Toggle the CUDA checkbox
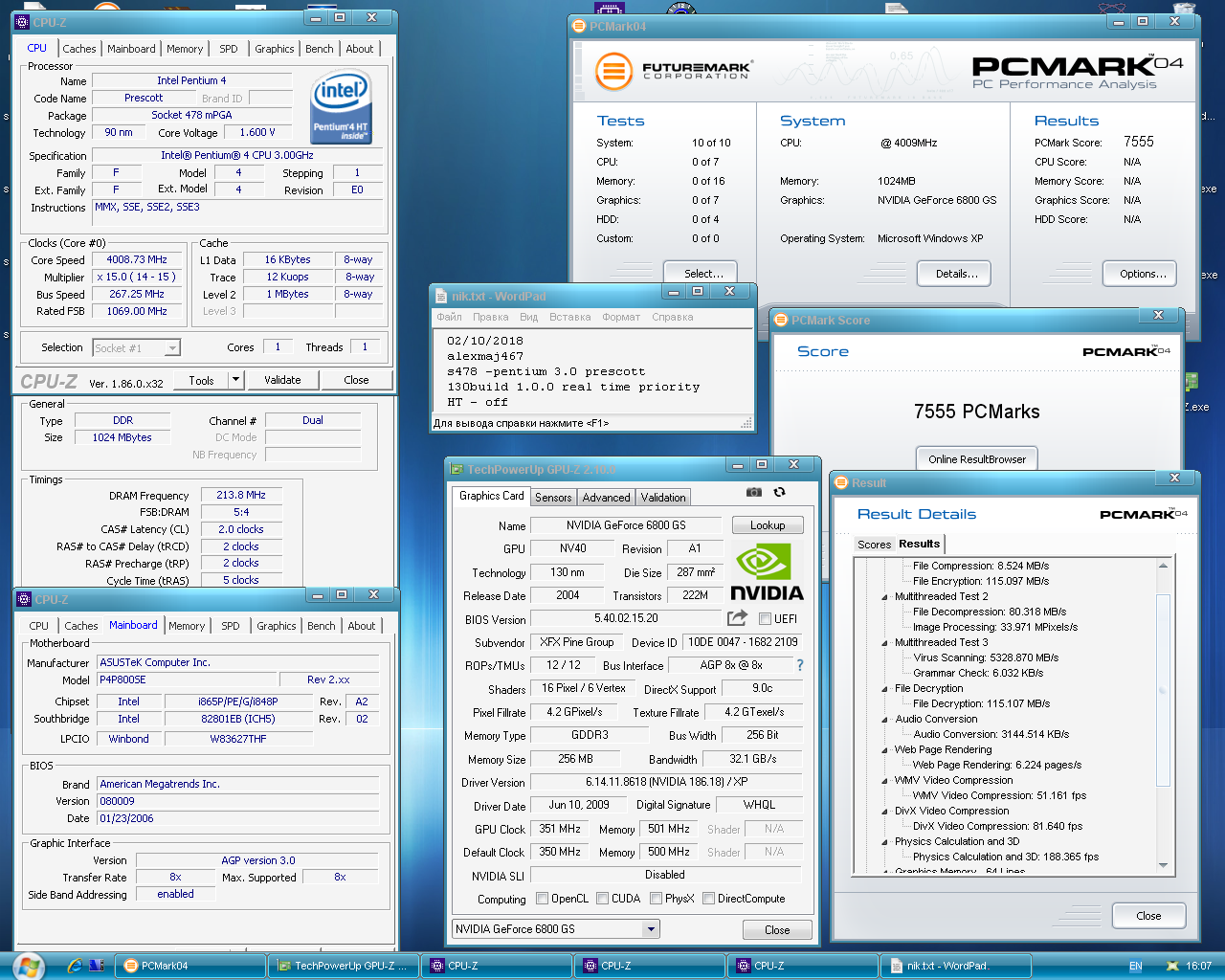The height and width of the screenshot is (980, 1225). 602,899
